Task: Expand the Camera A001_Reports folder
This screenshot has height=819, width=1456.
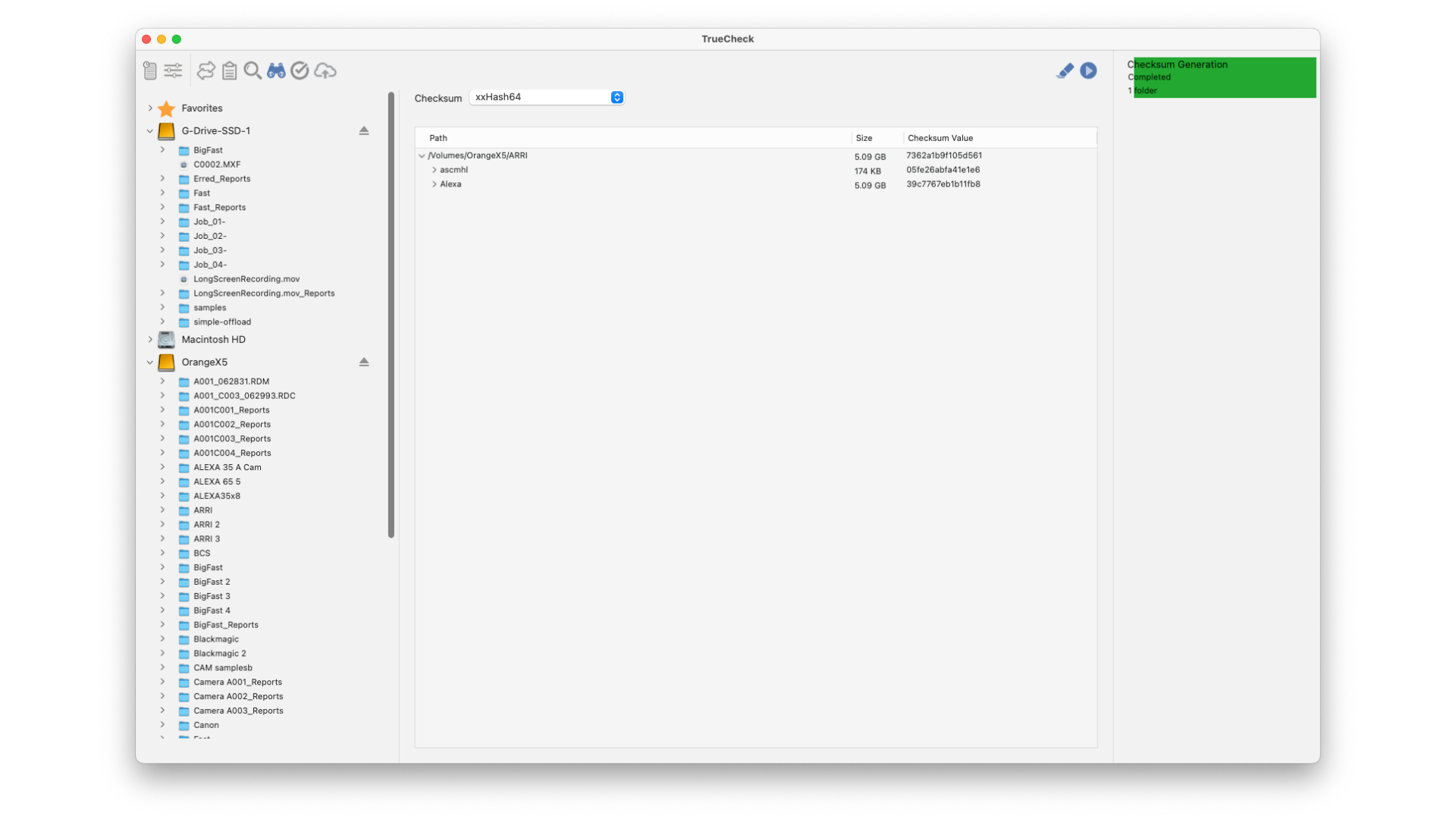Action: (x=162, y=682)
